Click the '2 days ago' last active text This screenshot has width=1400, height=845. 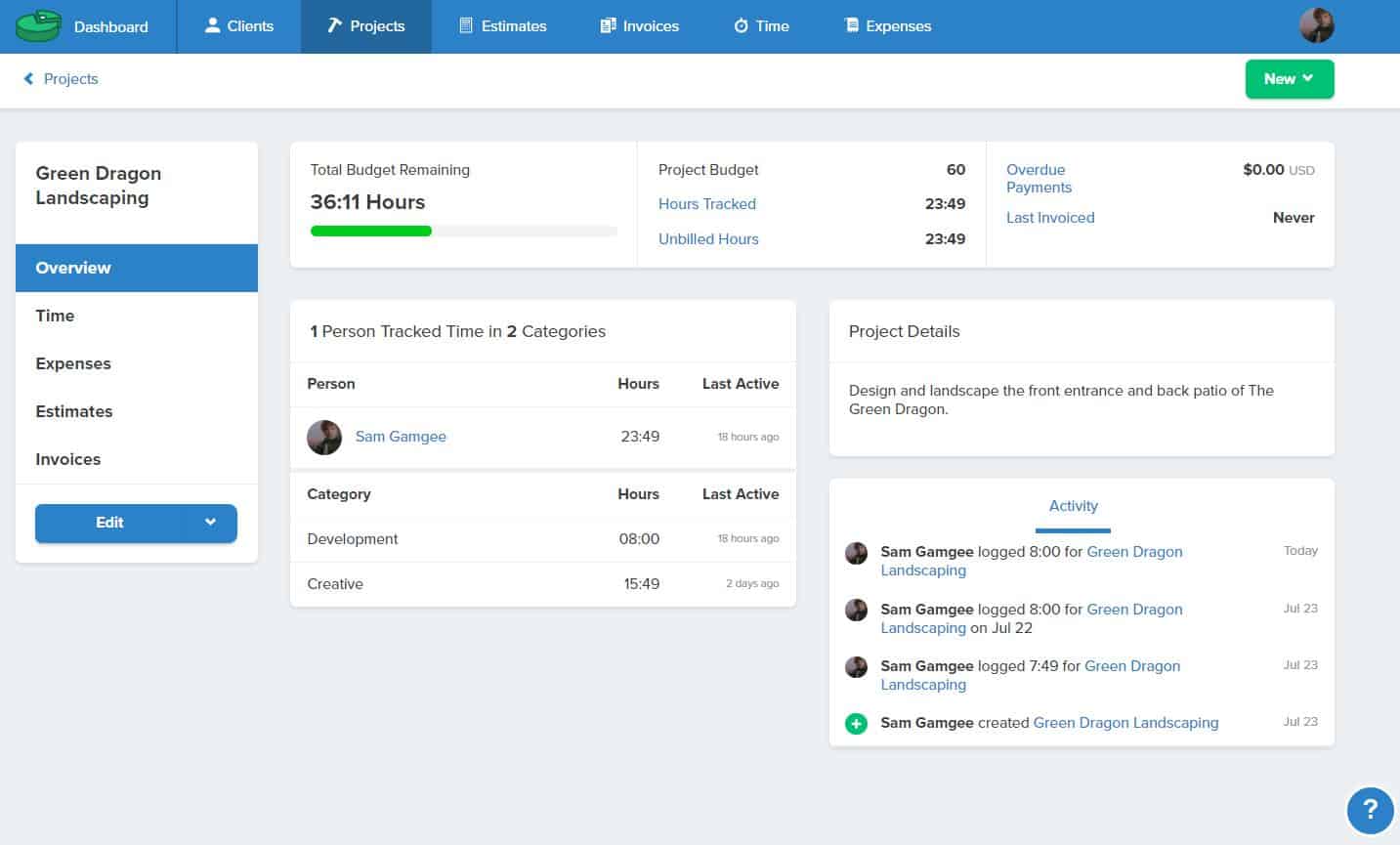click(x=752, y=584)
